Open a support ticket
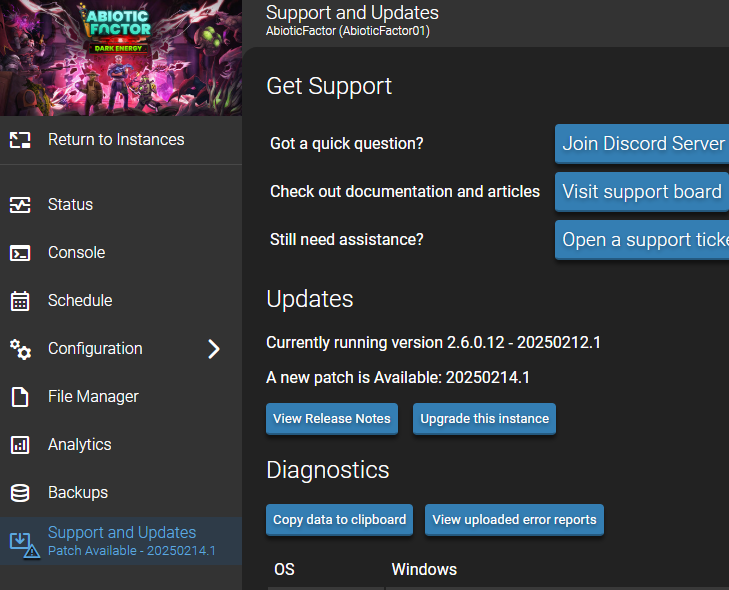This screenshot has width=729, height=590. (x=642, y=240)
